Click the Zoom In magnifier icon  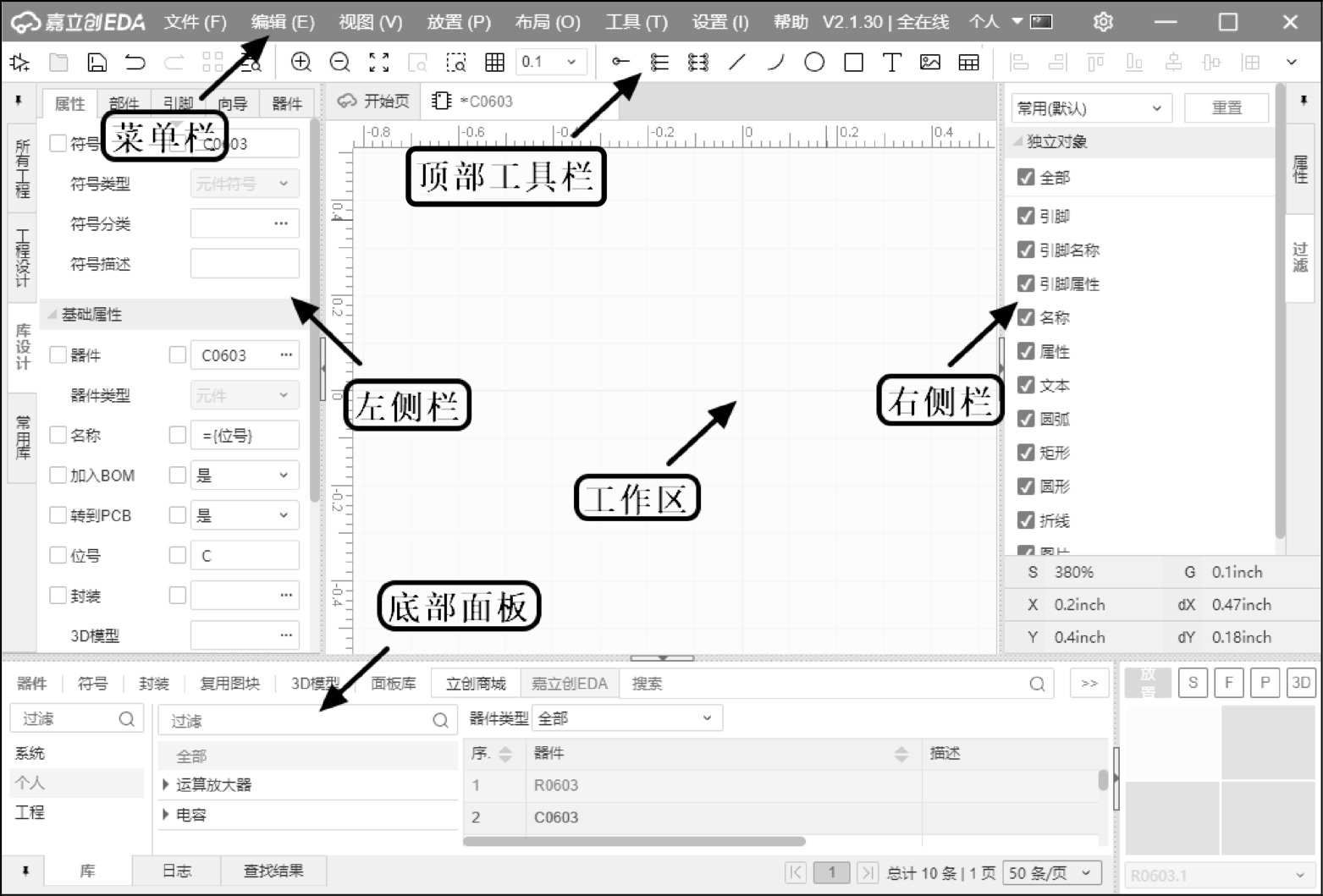click(300, 62)
